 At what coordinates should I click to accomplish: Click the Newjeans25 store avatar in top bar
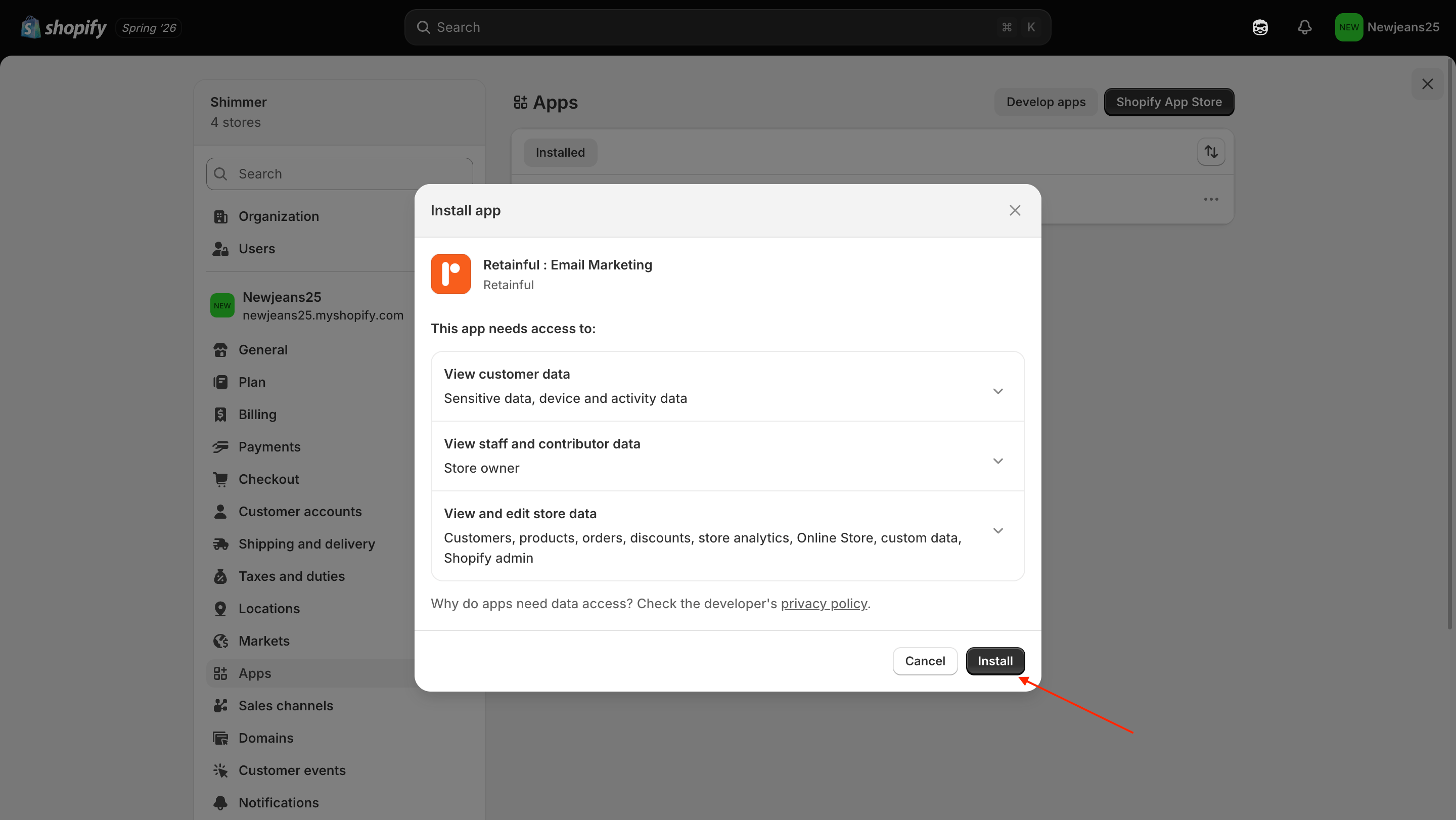(x=1349, y=27)
